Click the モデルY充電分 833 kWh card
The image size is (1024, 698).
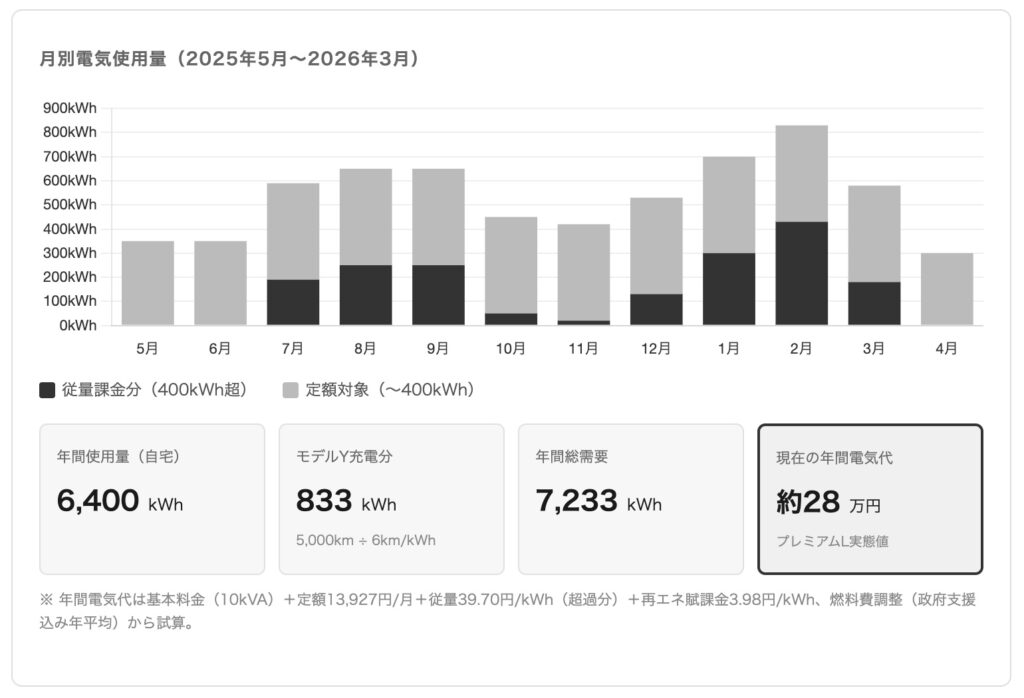(391, 499)
